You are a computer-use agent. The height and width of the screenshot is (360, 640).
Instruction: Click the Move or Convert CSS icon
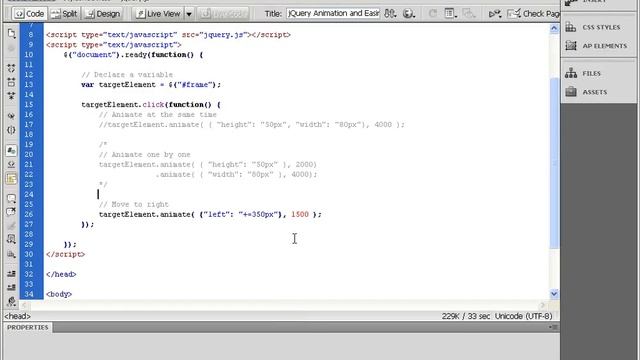click(x=11, y=254)
